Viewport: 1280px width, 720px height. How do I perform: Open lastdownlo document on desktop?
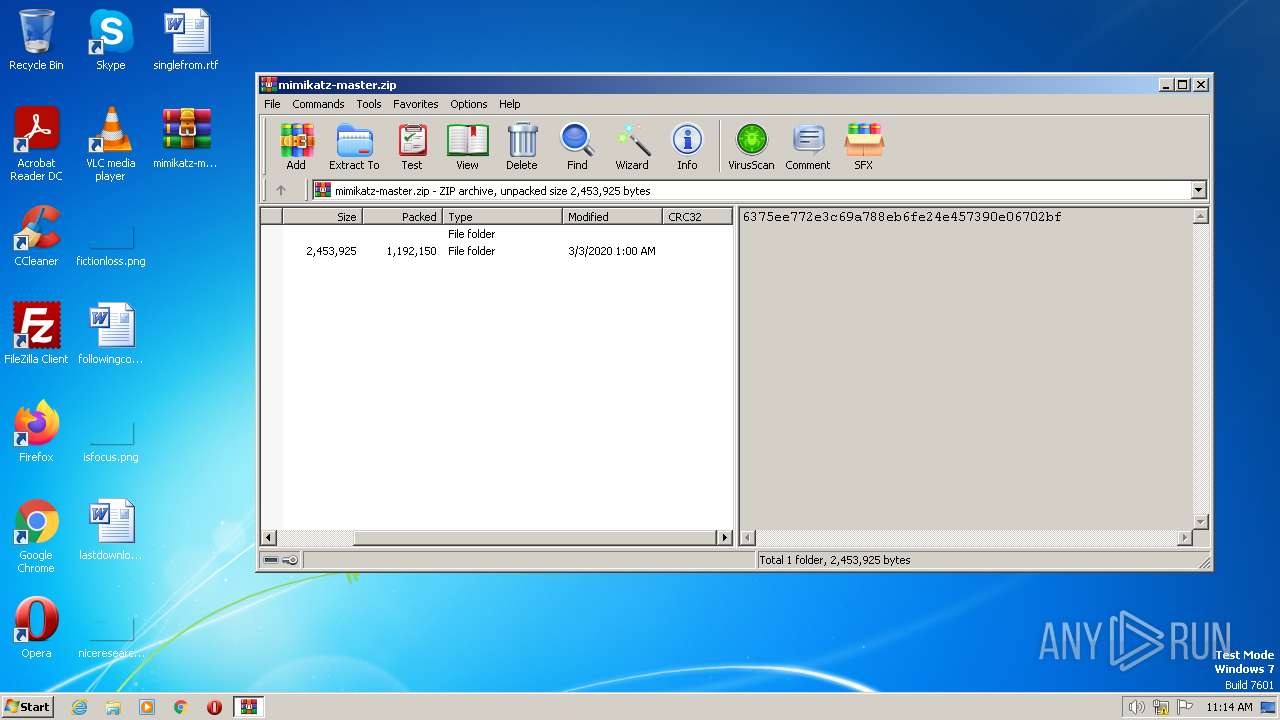tap(110, 530)
